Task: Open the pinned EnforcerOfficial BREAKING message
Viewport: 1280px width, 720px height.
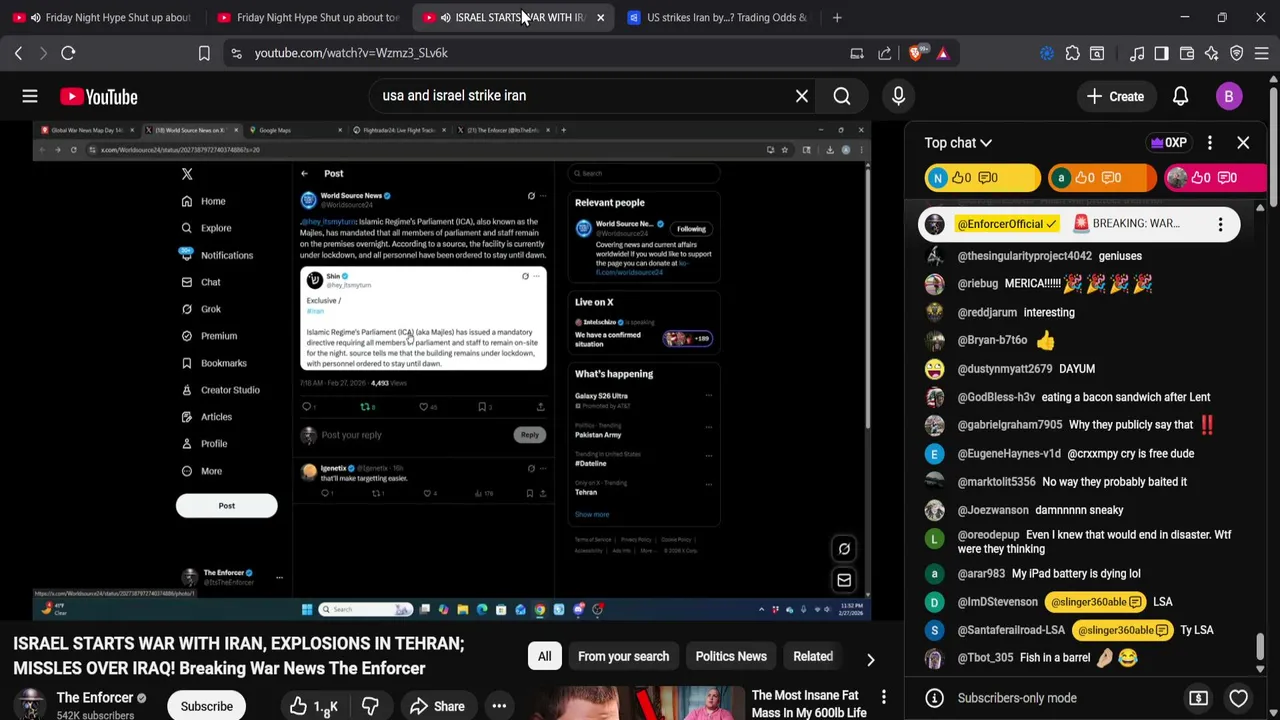Action: [1079, 224]
